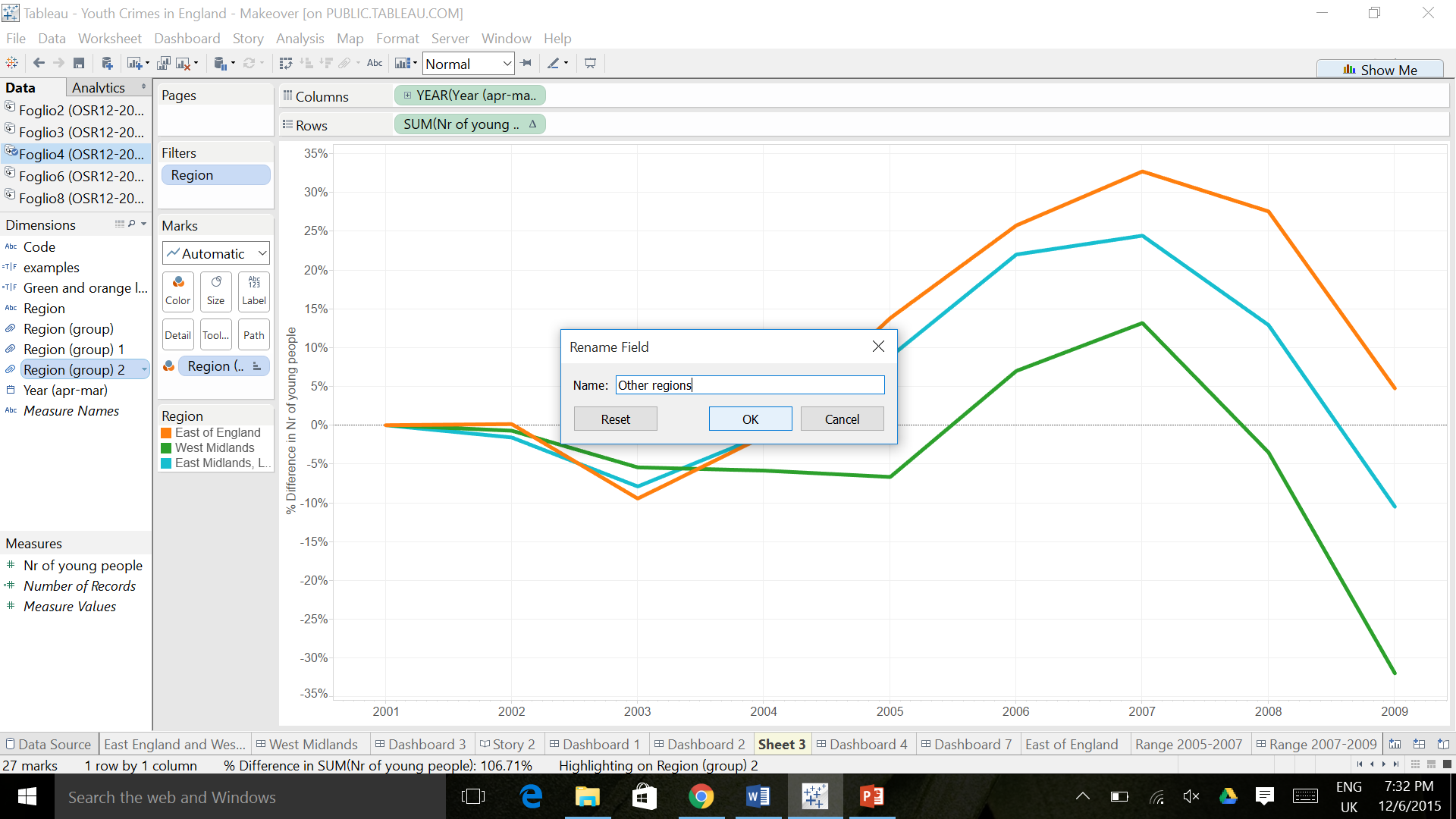Click the Save workbook icon
This screenshot has width=1456, height=819.
[x=79, y=64]
